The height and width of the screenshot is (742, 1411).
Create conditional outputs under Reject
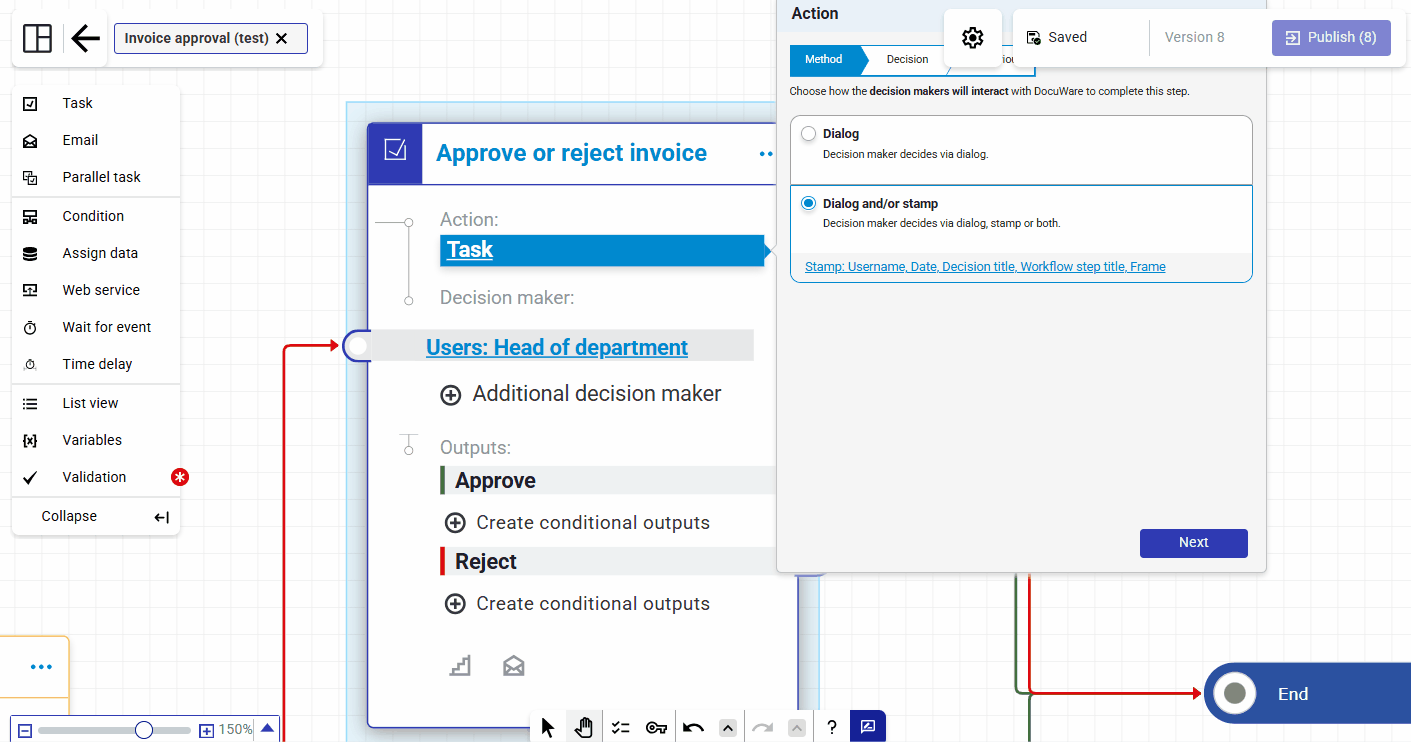[x=577, y=604]
